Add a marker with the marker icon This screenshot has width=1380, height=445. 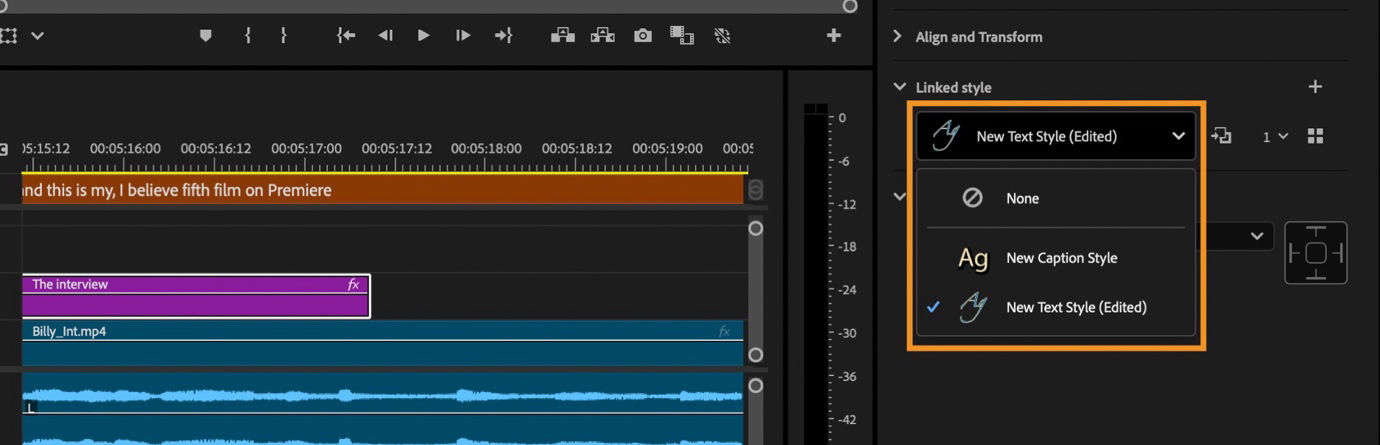[206, 36]
